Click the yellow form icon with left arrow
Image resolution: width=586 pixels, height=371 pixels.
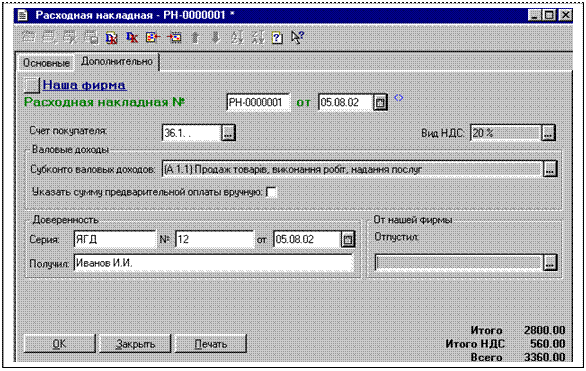click(153, 37)
